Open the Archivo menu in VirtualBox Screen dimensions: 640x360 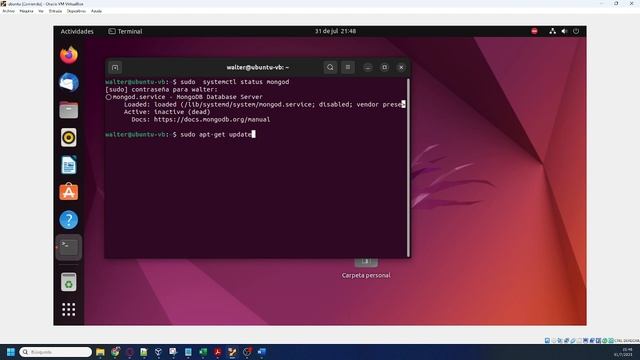8,11
